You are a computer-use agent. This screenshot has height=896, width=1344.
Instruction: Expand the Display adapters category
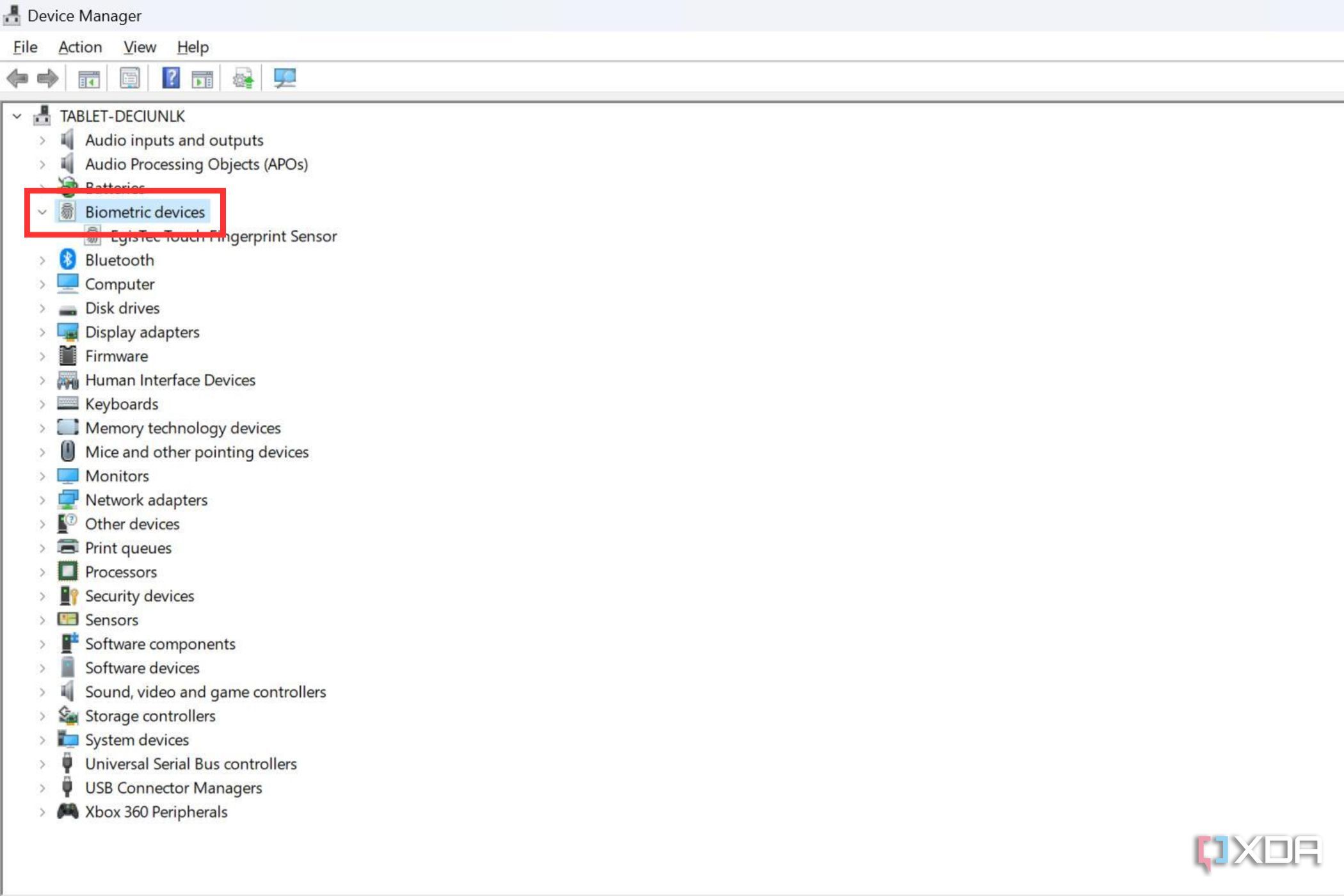point(42,332)
